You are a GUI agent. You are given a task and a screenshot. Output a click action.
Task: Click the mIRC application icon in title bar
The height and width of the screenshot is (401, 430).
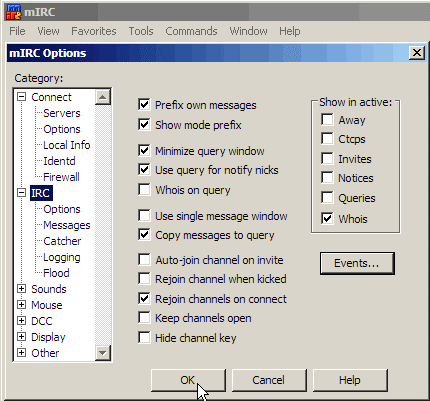click(14, 12)
